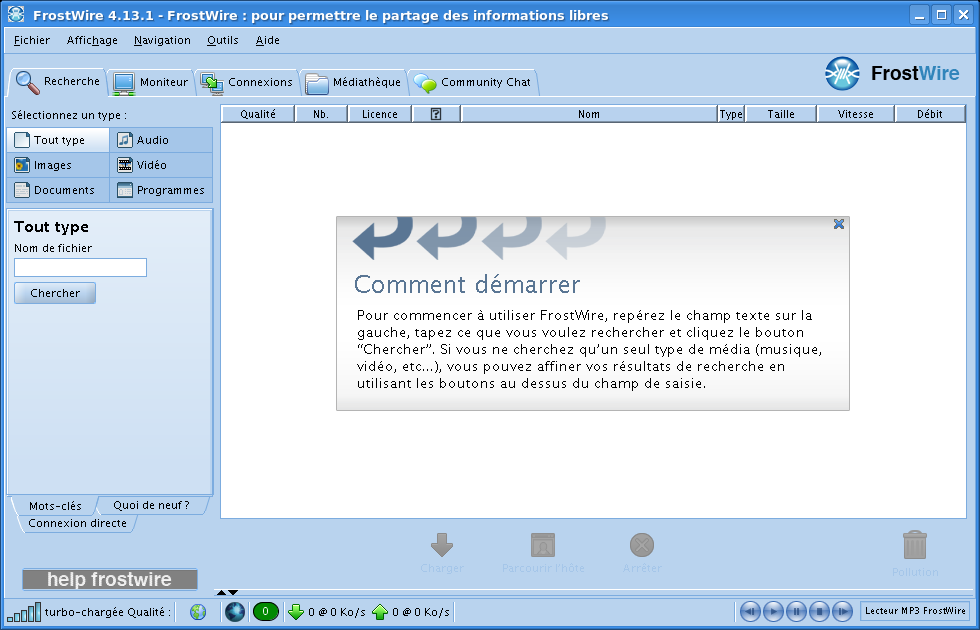Click the dark blue globe status icon
The height and width of the screenshot is (630, 980).
pos(235,612)
